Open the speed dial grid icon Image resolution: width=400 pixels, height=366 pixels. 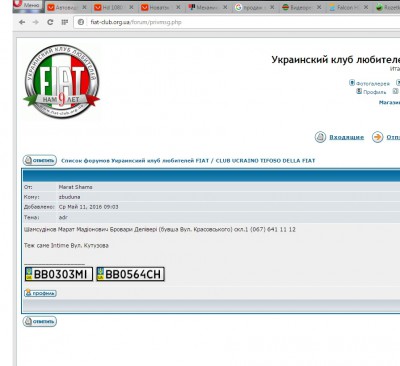pos(65,22)
